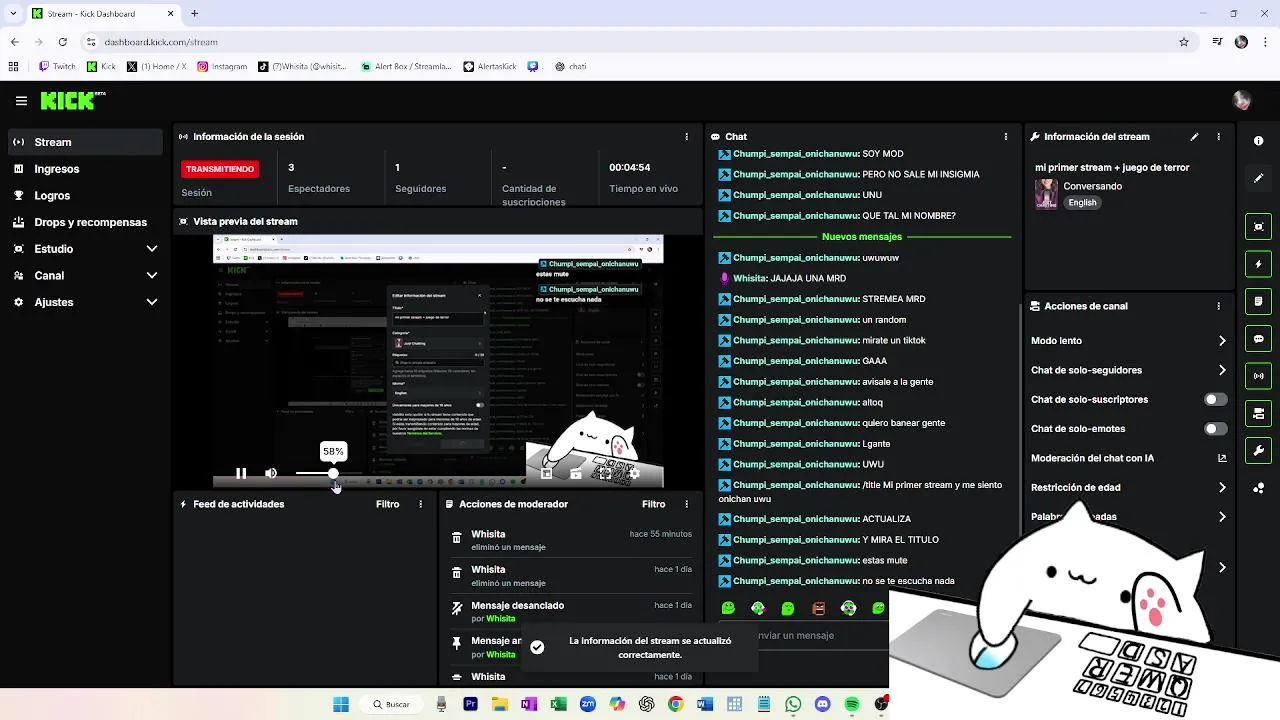
Task: Select Drops y recompensas in left navigation
Action: [x=84, y=222]
